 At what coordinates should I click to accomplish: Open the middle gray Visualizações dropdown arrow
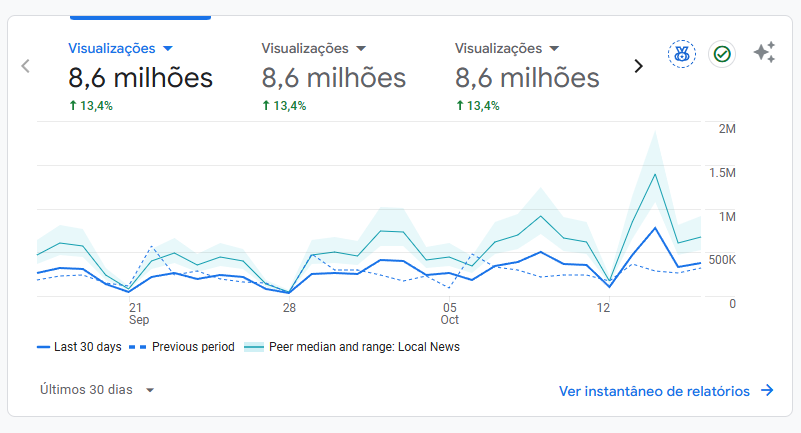pos(361,48)
